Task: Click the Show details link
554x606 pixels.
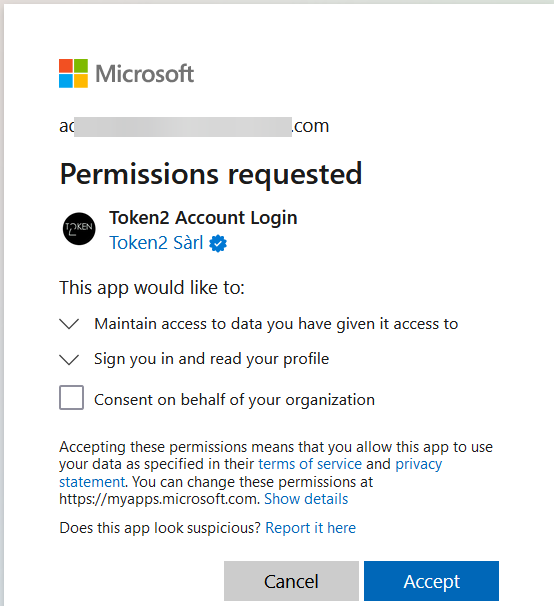Action: click(x=306, y=499)
